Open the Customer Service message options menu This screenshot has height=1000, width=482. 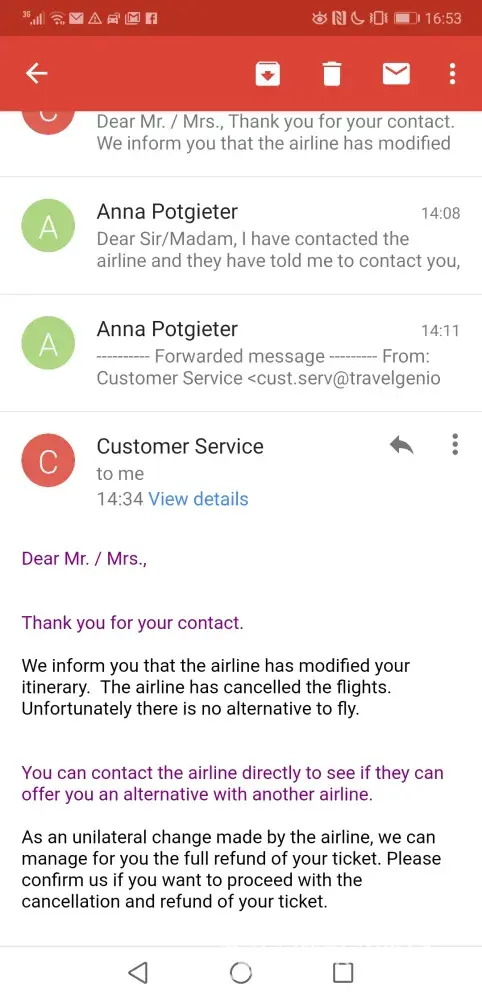pyautogui.click(x=455, y=444)
